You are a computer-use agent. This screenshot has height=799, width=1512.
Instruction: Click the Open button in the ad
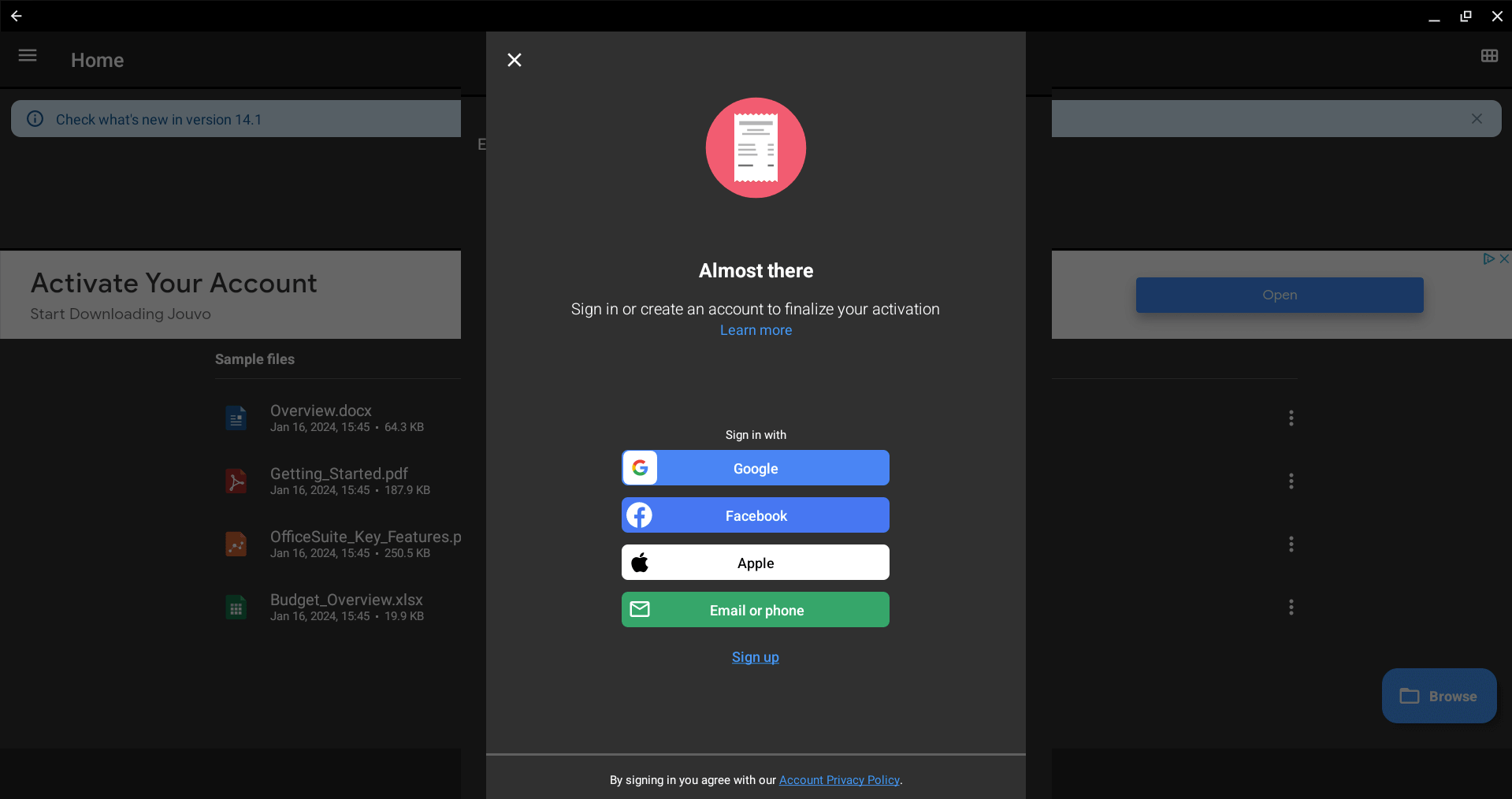point(1279,295)
